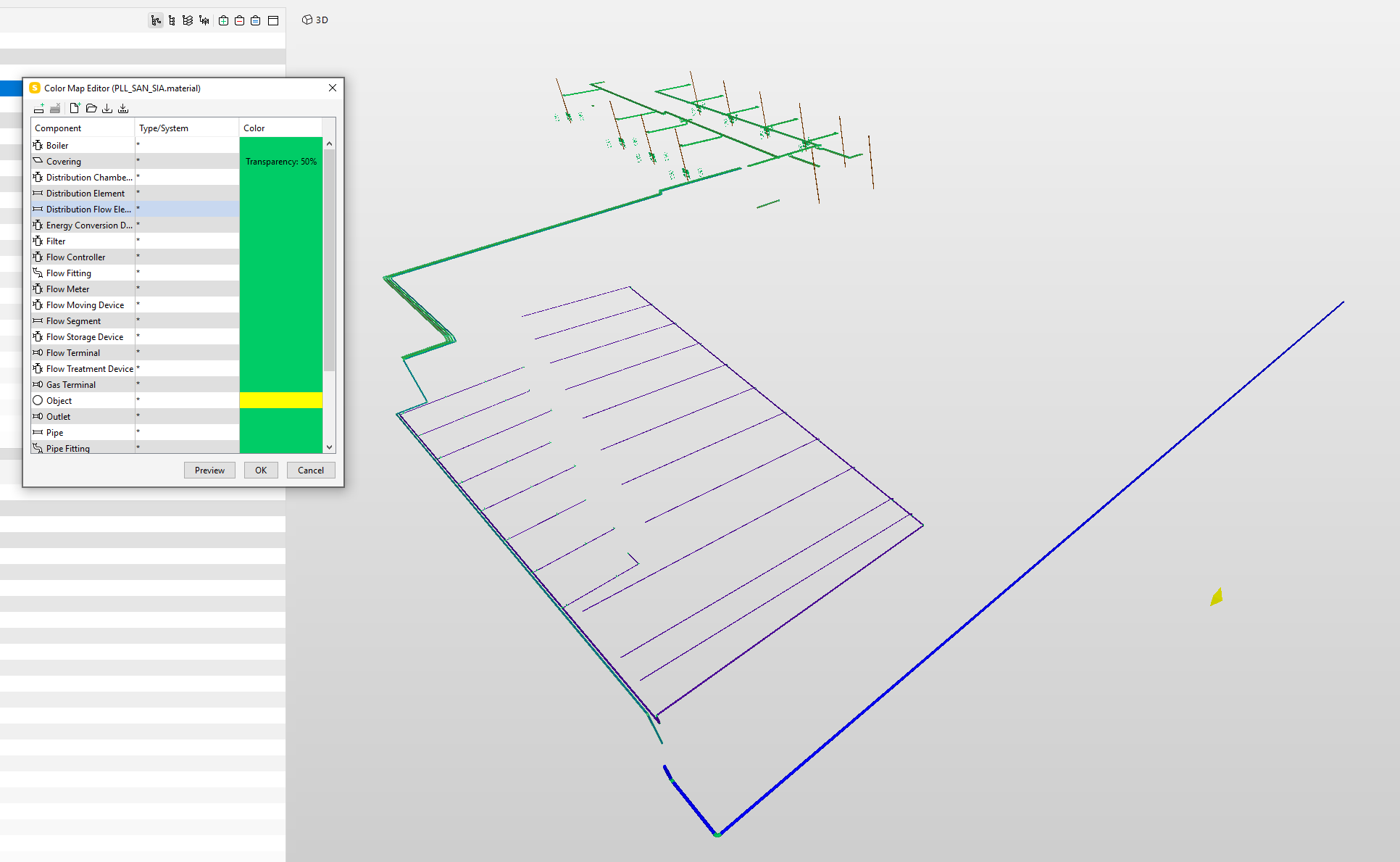Click the yellow color swatch for Object

click(281, 400)
